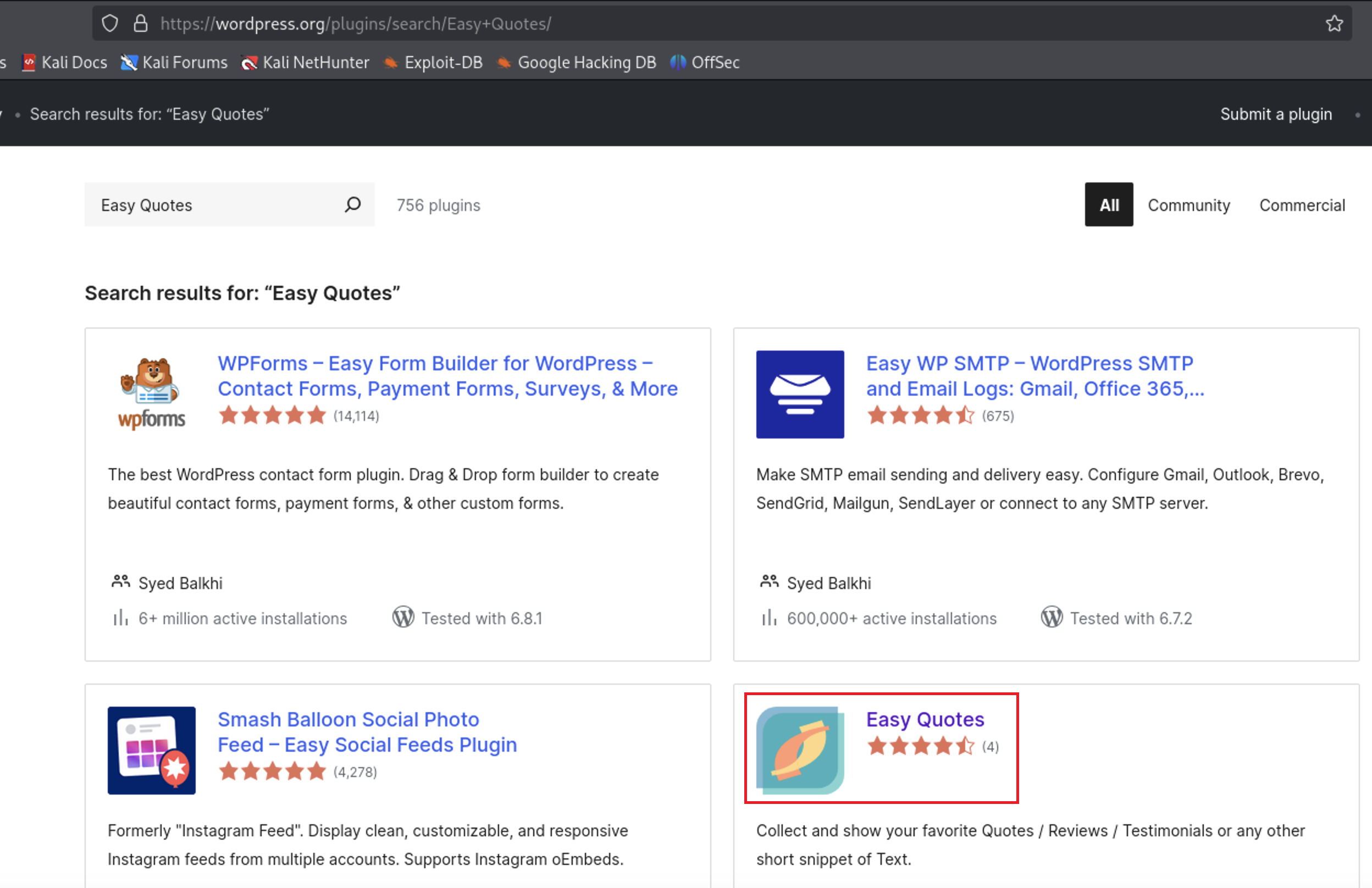Open the OffSec bookmark
The image size is (1372, 888).
[705, 62]
